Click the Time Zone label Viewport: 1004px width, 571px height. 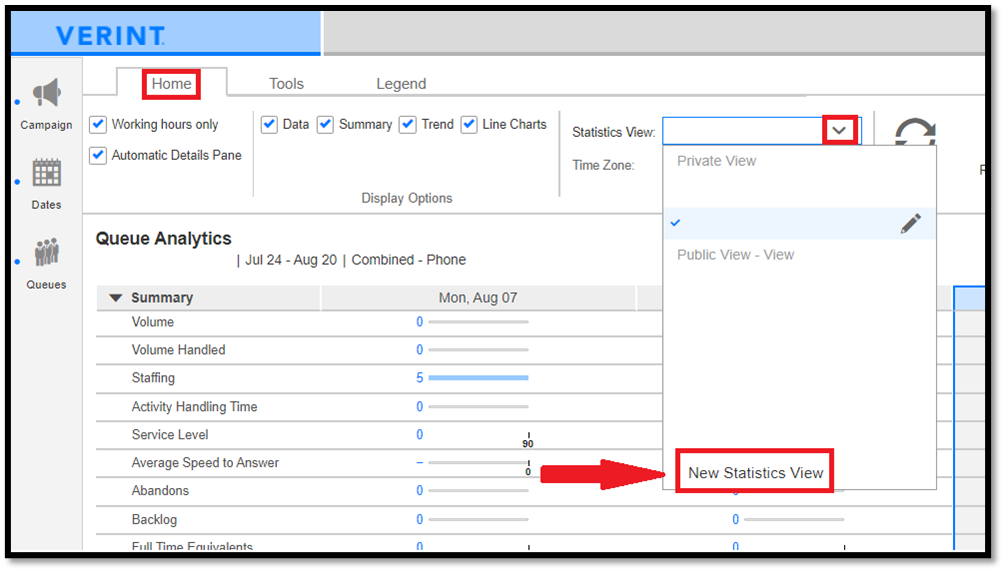tap(603, 165)
